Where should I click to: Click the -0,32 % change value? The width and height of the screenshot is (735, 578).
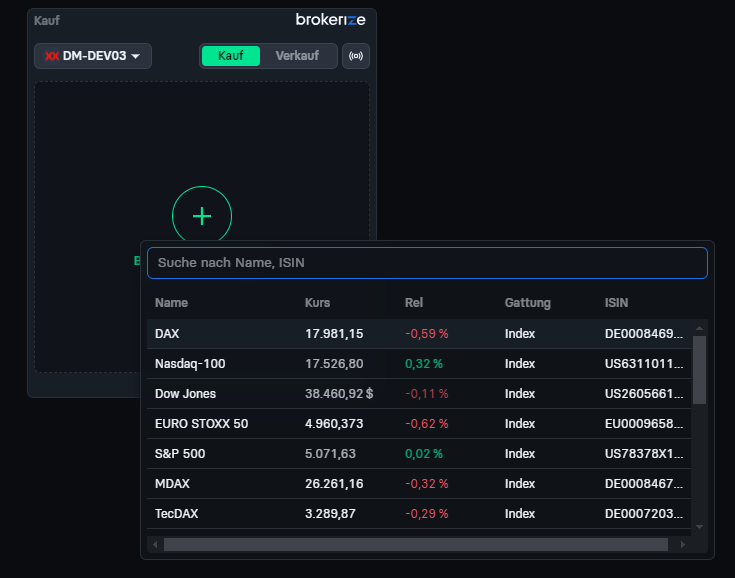pos(427,484)
